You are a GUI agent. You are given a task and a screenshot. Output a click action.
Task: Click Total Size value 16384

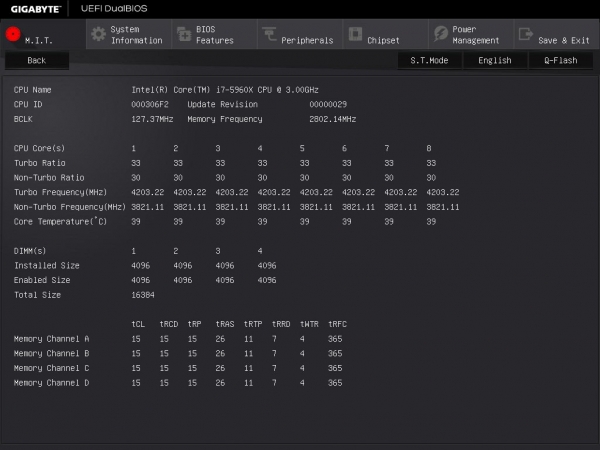point(143,295)
